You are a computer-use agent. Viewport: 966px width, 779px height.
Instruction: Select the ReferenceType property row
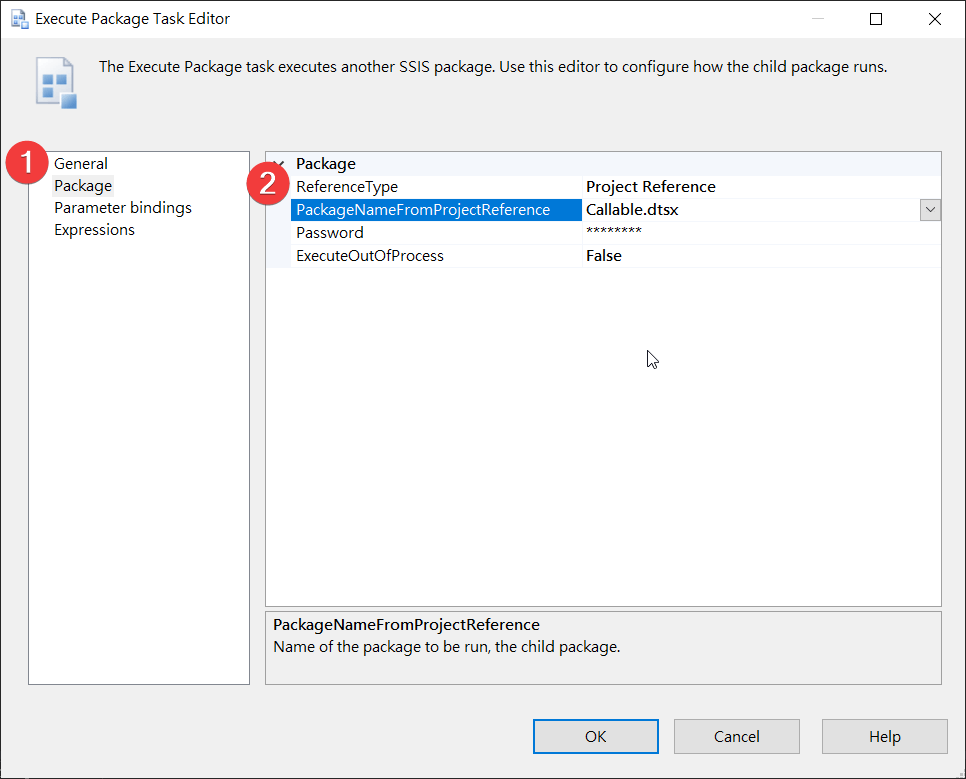point(347,187)
